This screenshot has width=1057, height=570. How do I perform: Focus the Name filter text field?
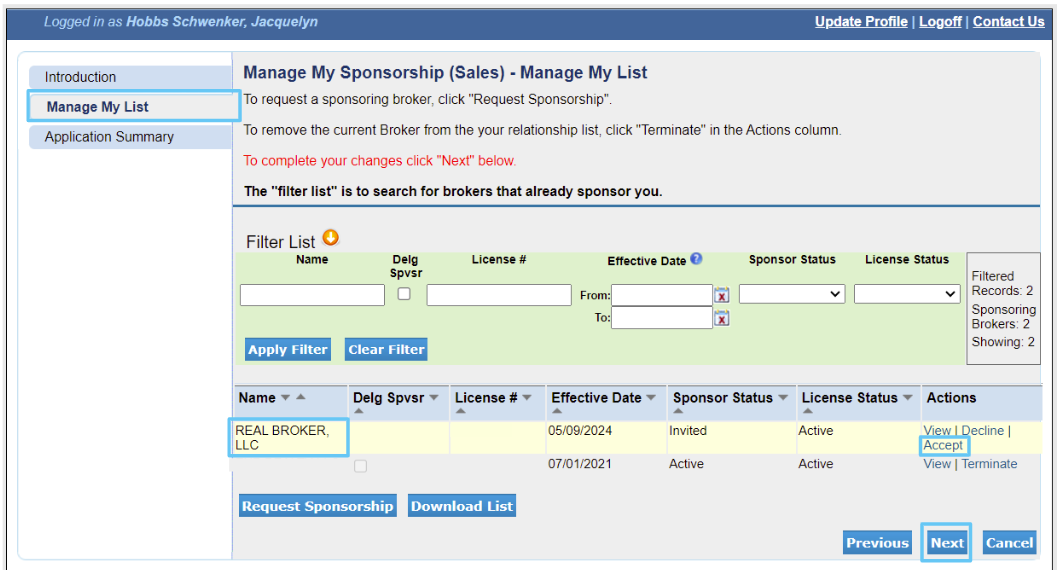pos(312,294)
